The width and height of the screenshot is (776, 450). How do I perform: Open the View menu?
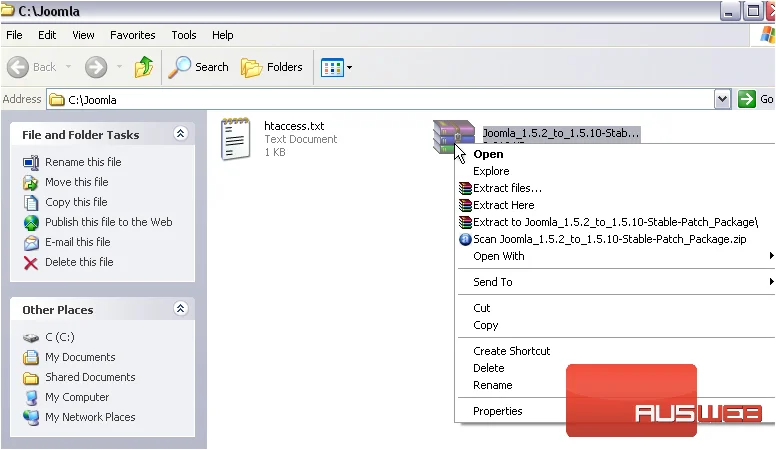click(x=83, y=35)
